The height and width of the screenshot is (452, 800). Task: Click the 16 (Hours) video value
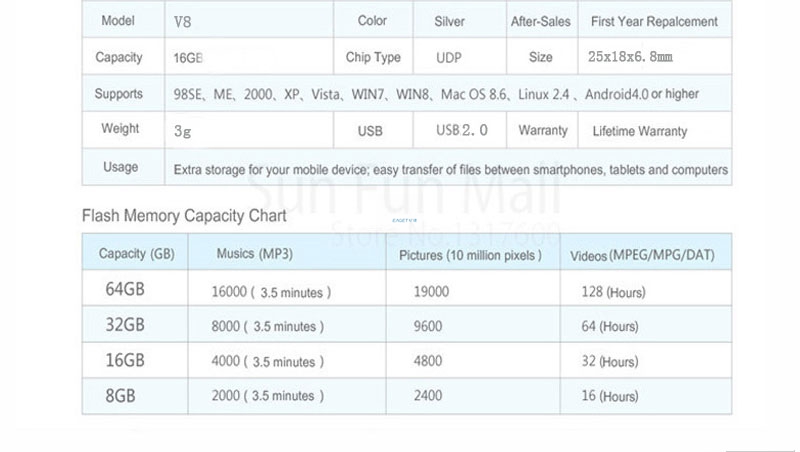tap(609, 396)
